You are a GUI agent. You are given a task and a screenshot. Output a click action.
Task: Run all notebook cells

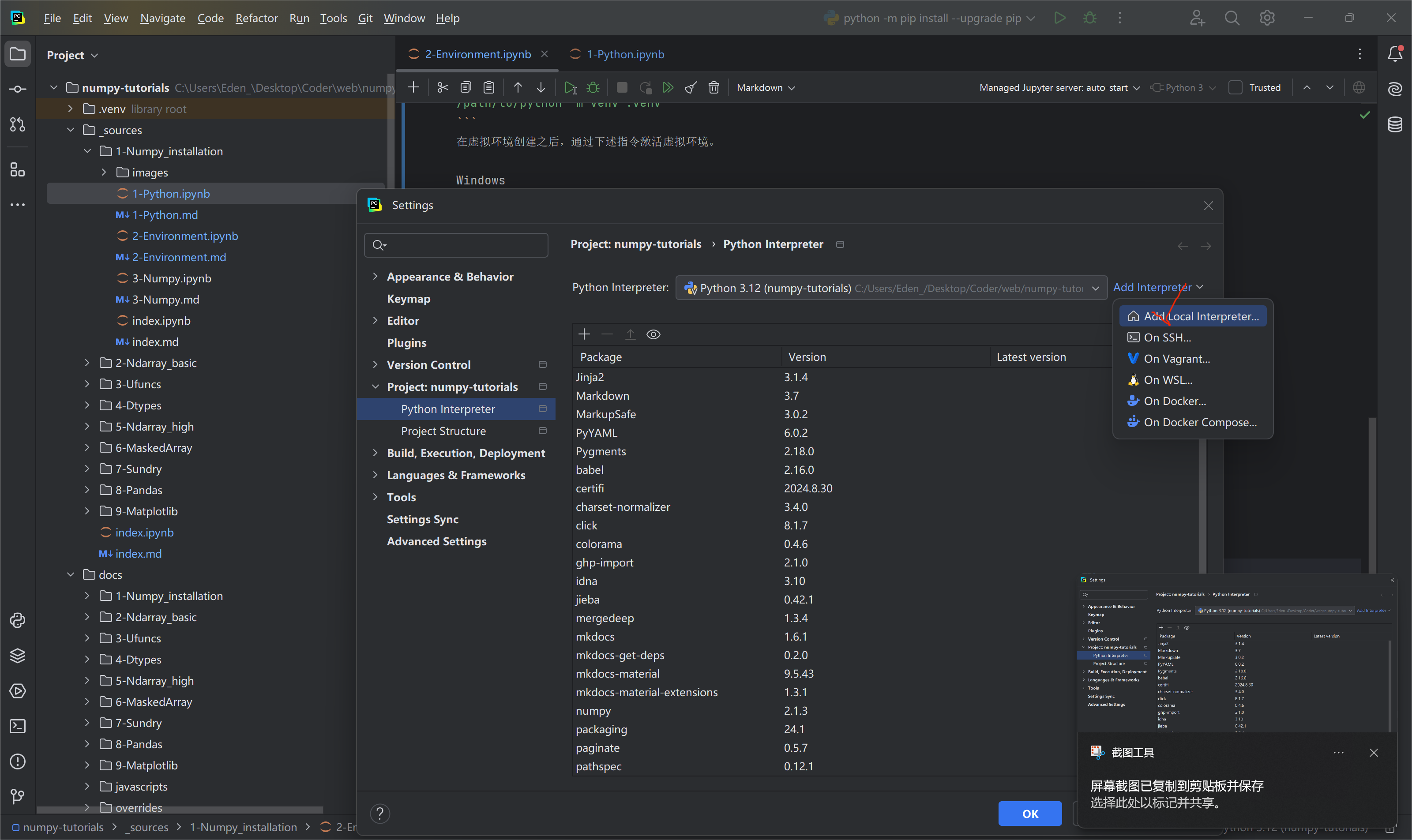click(668, 87)
